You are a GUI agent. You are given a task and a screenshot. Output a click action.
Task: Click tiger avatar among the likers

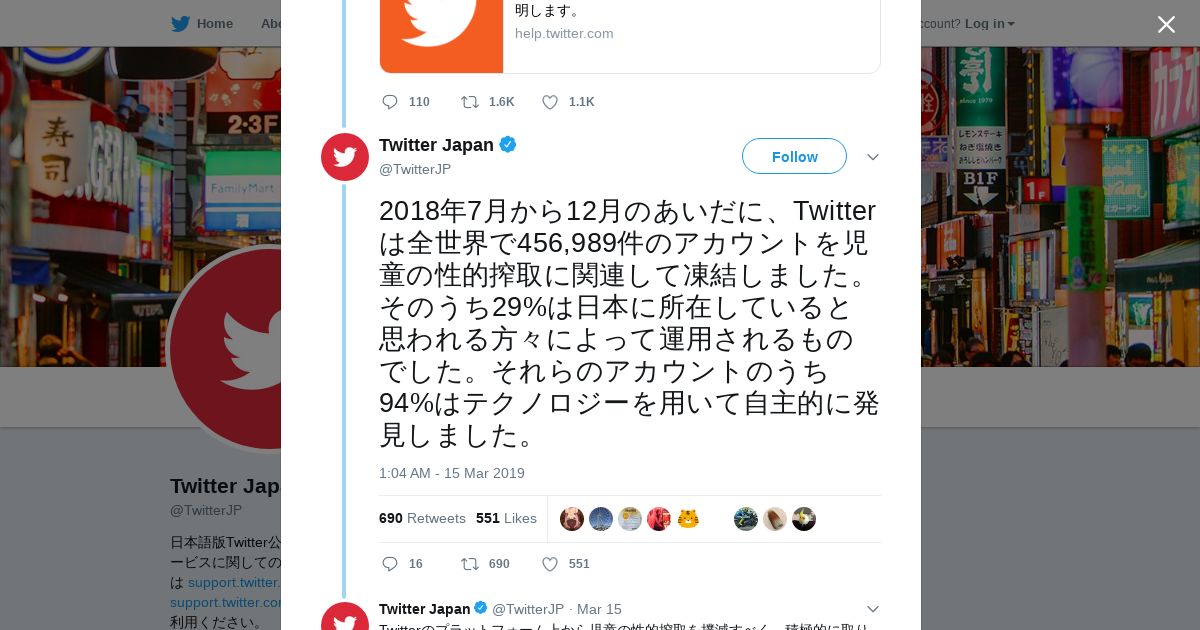(688, 519)
